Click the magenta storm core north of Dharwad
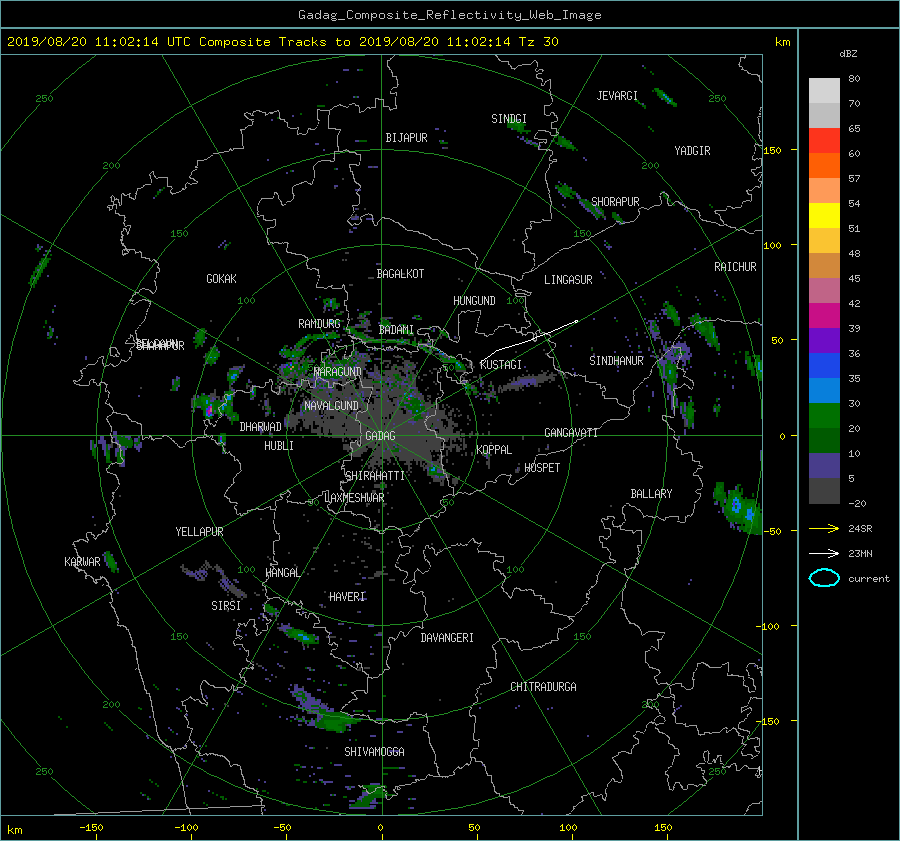This screenshot has height=841, width=900. tap(210, 410)
